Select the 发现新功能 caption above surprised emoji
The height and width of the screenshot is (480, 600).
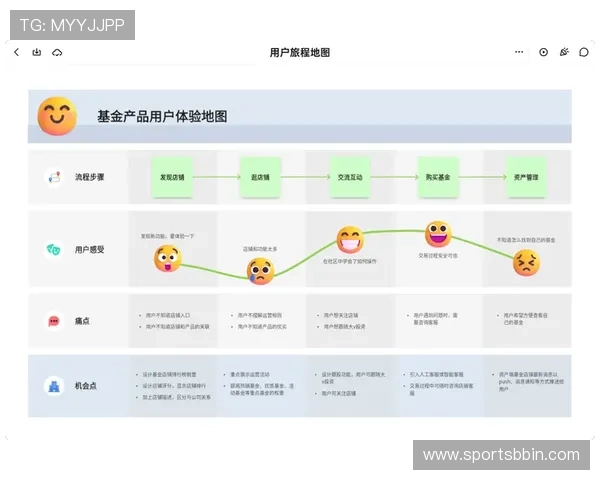167,236
